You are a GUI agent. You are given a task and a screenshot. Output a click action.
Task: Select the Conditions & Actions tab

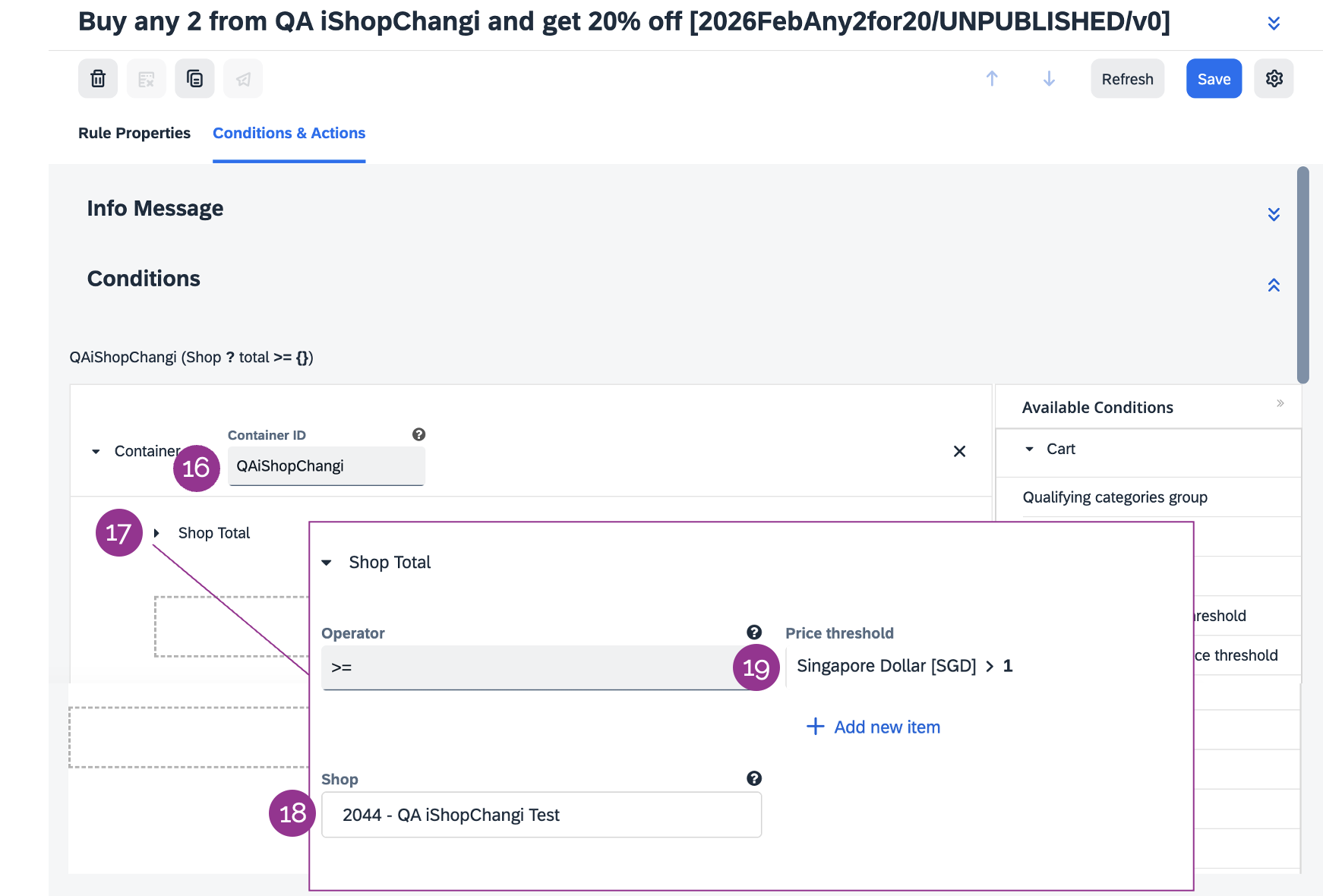point(289,133)
